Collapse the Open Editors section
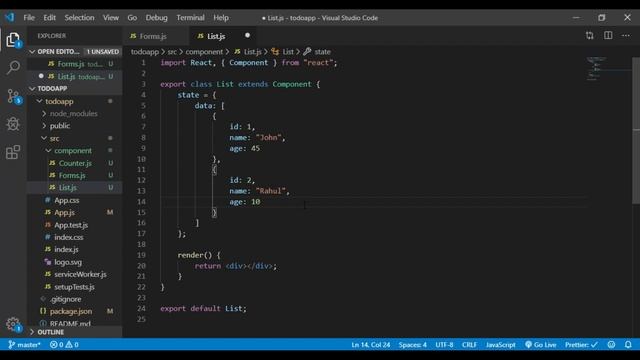 point(32,52)
